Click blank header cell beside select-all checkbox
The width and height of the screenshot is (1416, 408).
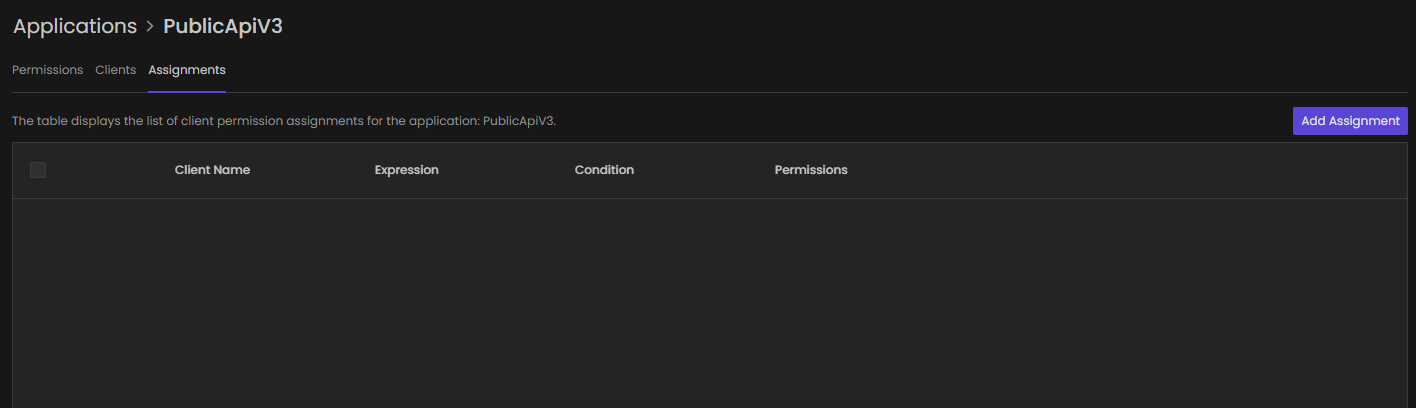point(110,170)
